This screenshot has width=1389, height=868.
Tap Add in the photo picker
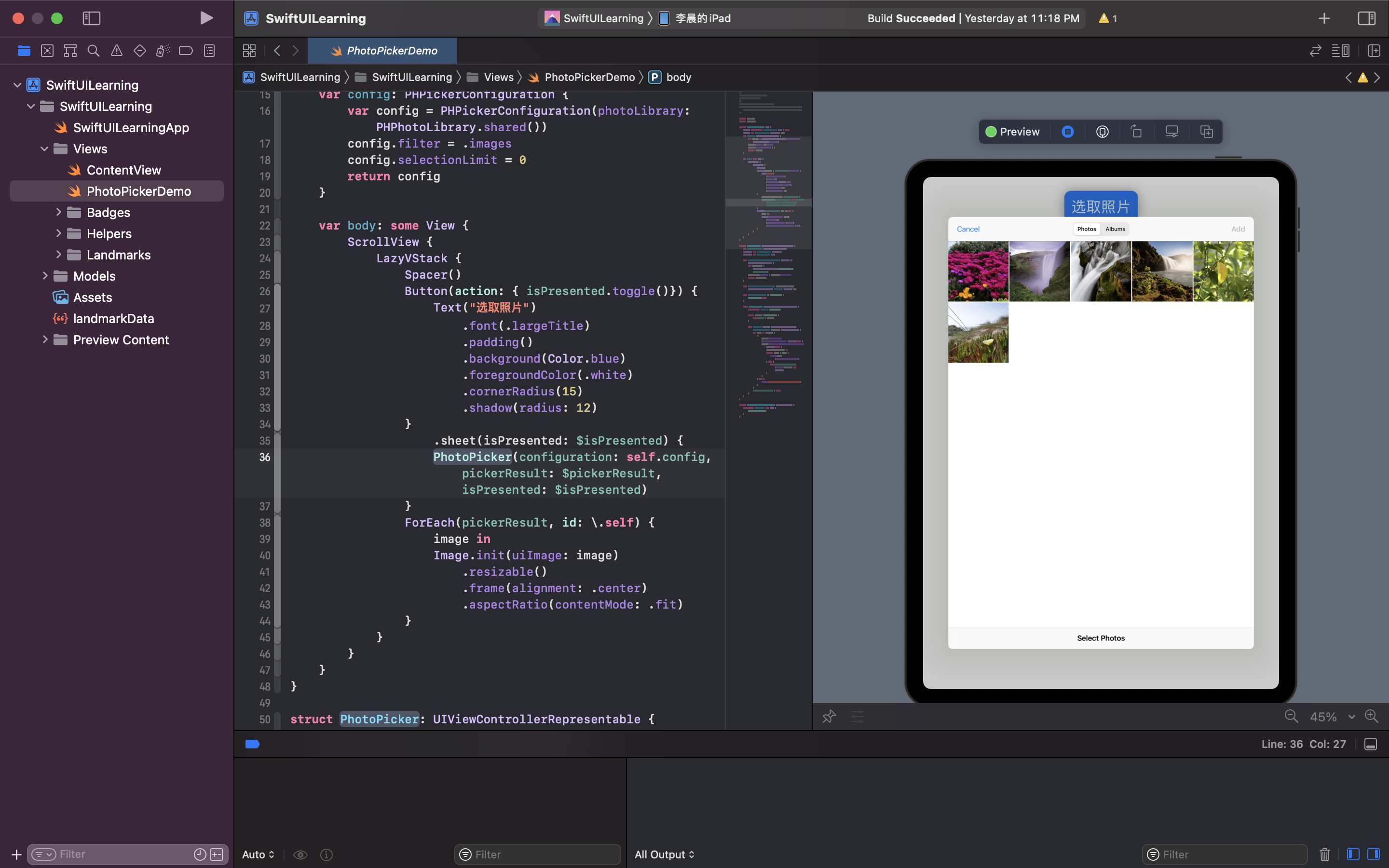pyautogui.click(x=1238, y=229)
